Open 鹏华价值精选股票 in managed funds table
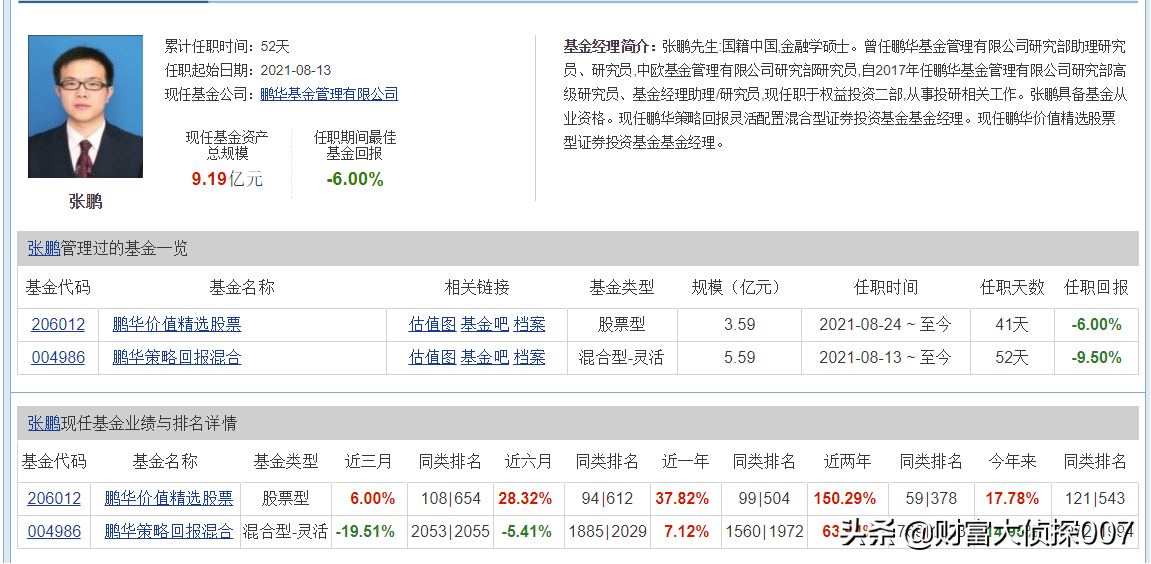Viewport: 1151px width, 564px height. pos(177,325)
